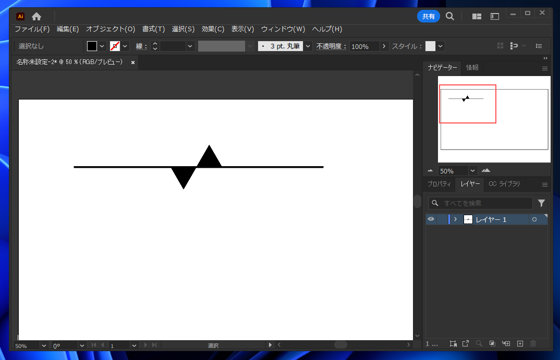Viewport: 560px width, 360px height.
Task: Open the stroke weight dropdown
Action: tap(190, 46)
